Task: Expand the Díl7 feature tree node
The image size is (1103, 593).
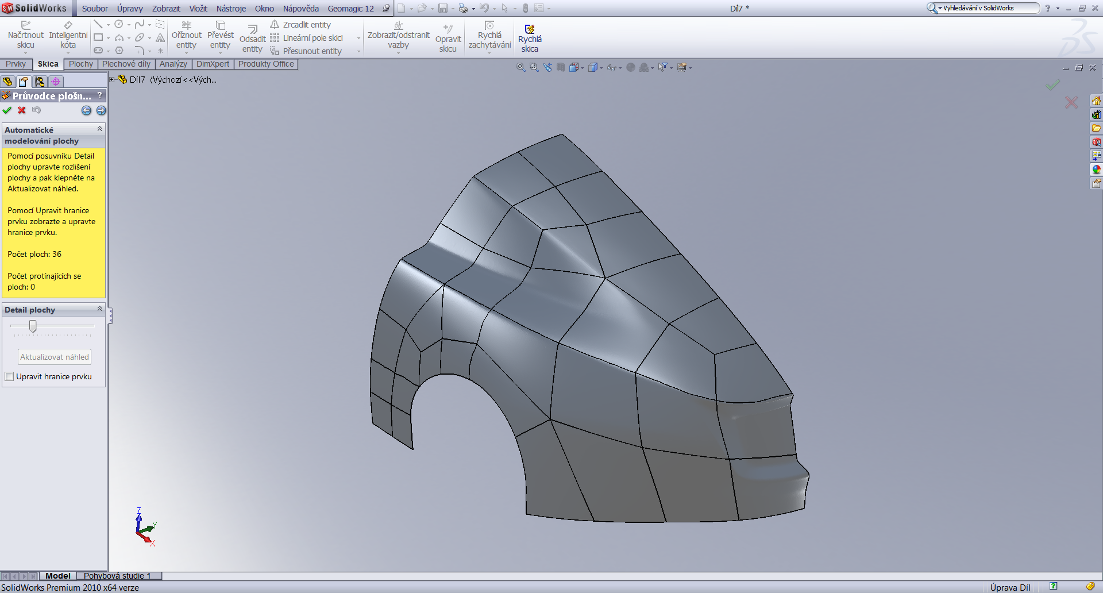Action: pyautogui.click(x=113, y=78)
